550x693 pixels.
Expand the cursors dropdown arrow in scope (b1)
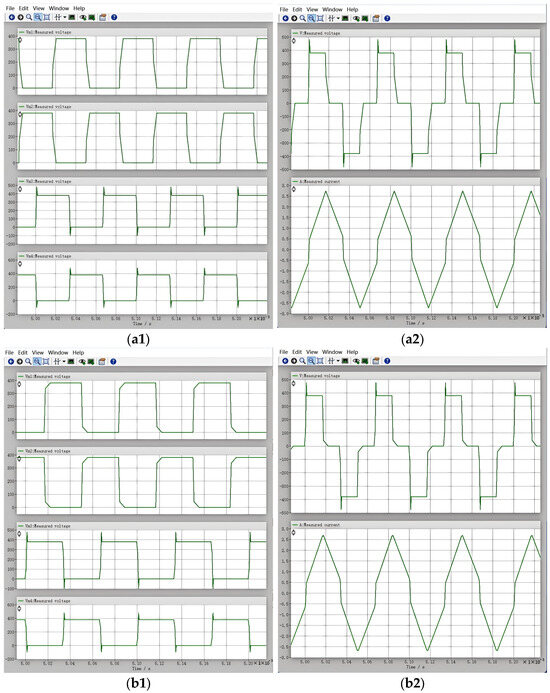pyautogui.click(x=64, y=362)
